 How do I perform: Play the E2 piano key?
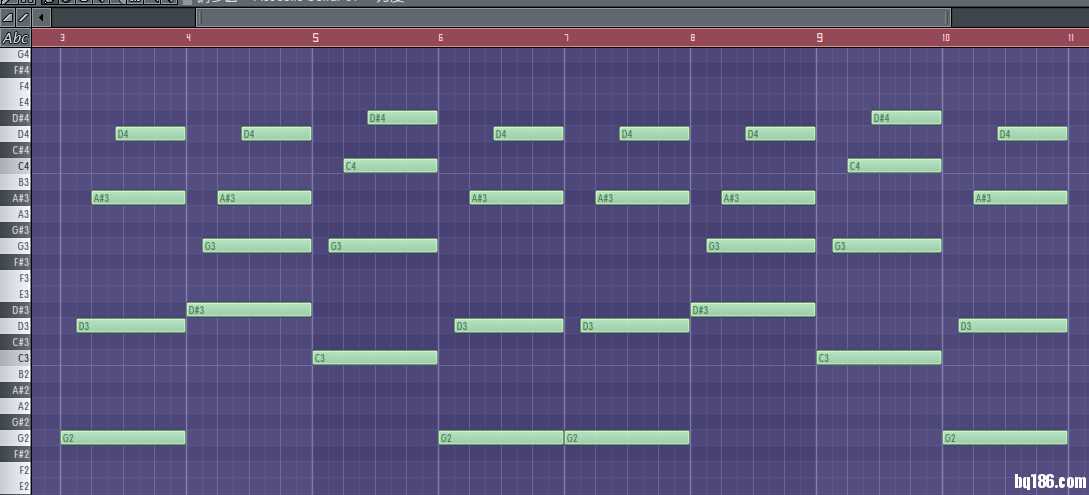[x=16, y=486]
